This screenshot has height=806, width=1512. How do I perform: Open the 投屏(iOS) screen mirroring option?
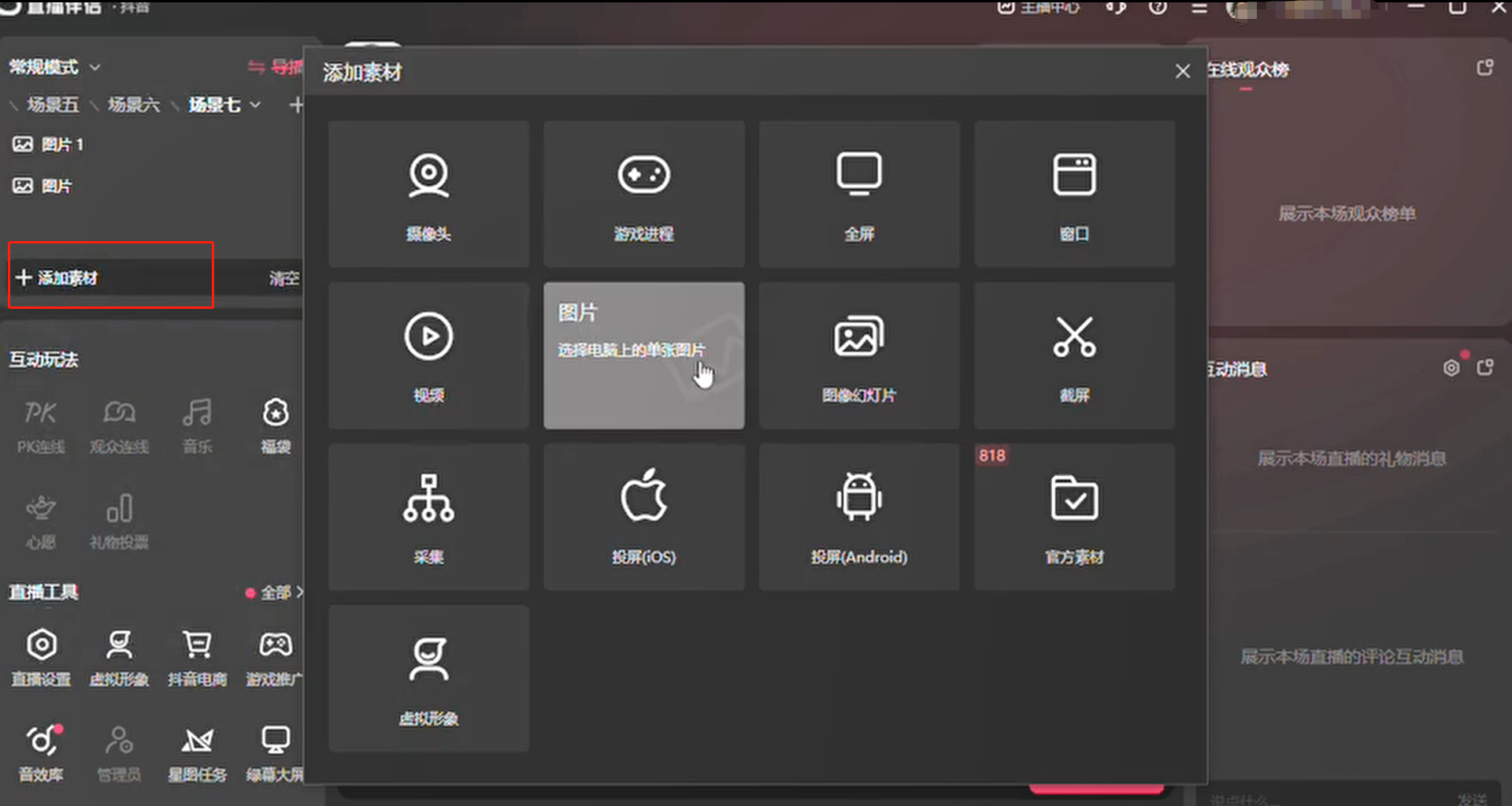(x=643, y=517)
